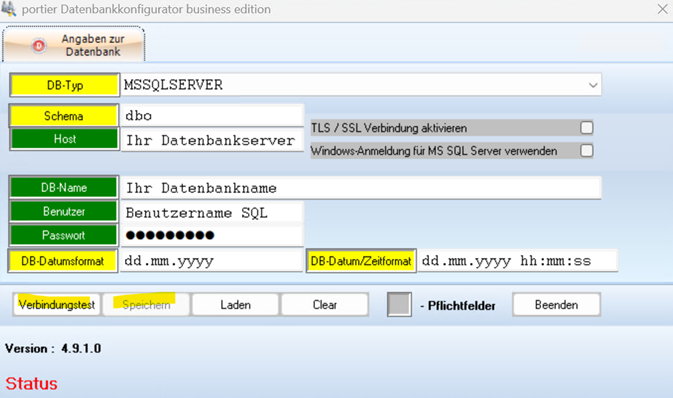Click the DB-Datumsformat field dd.mm.yyyy
The width and height of the screenshot is (673, 398).
pyautogui.click(x=212, y=261)
